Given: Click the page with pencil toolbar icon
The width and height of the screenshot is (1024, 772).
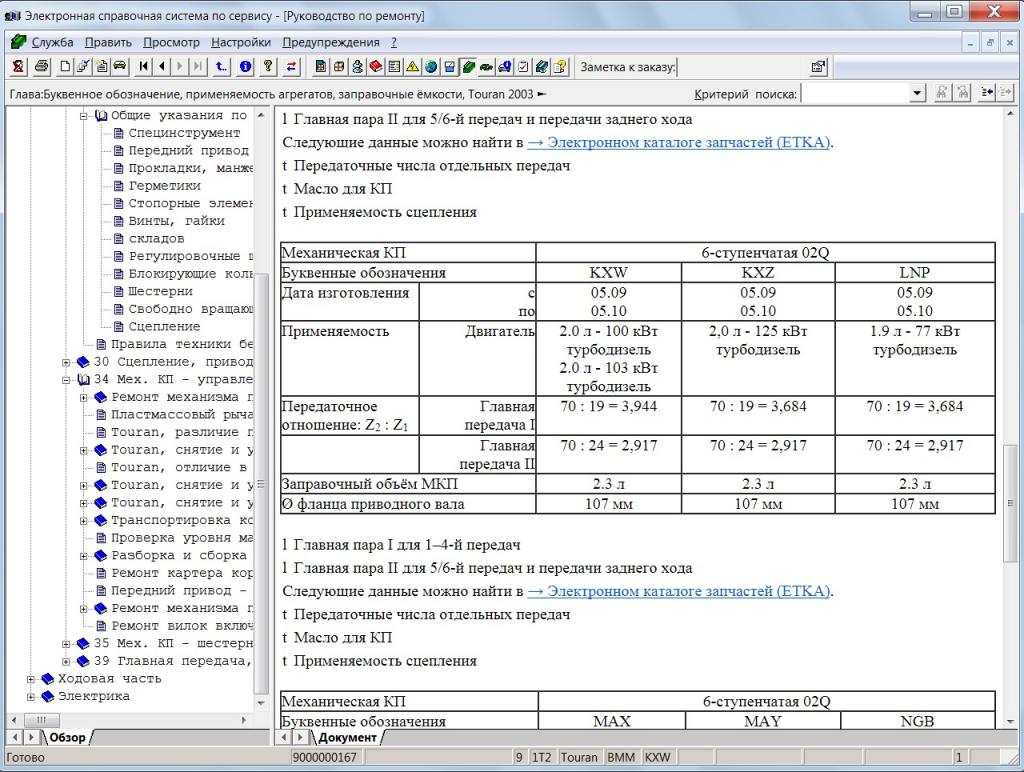Looking at the screenshot, I should click(x=83, y=67).
